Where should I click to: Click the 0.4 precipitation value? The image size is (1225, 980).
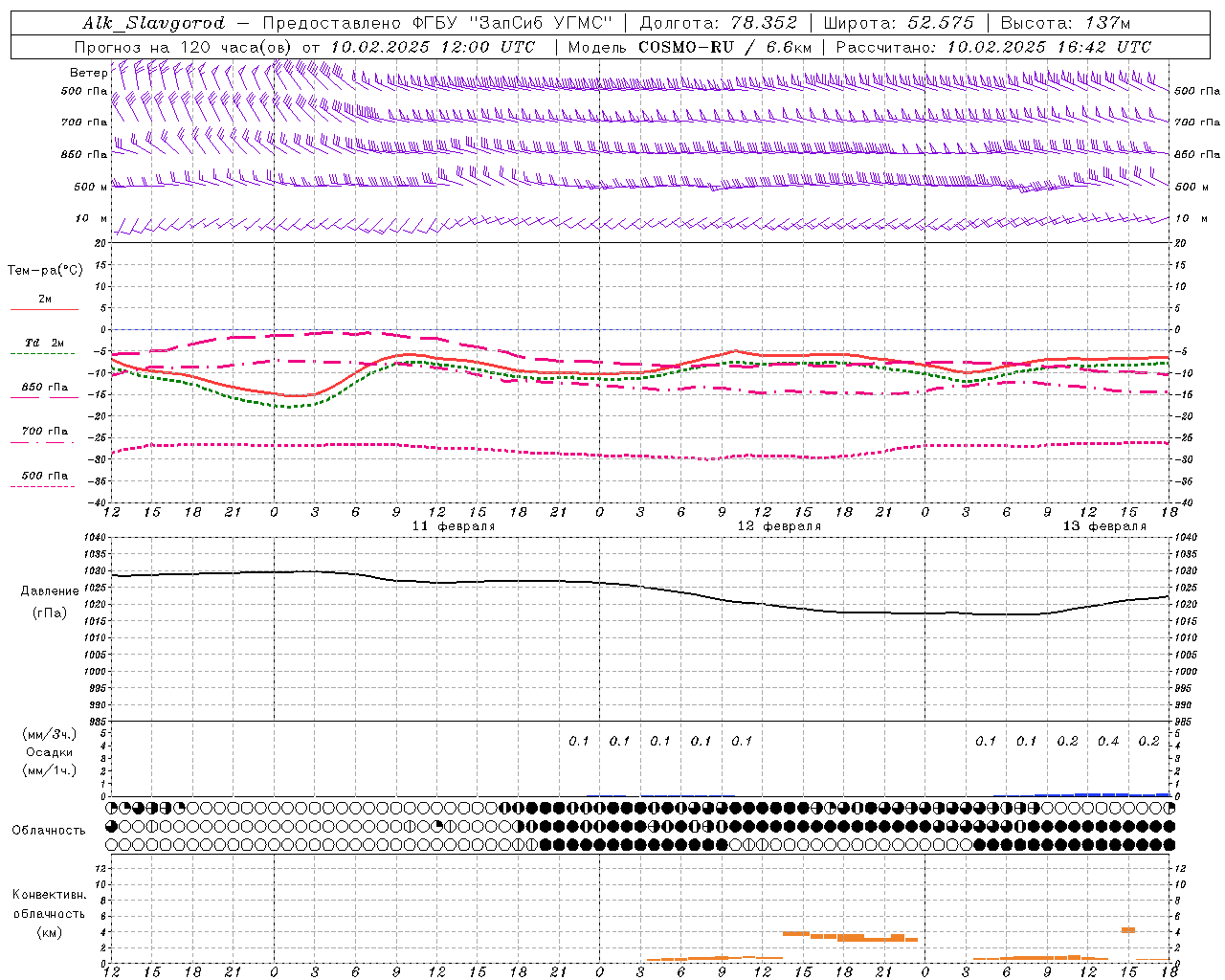click(1108, 742)
